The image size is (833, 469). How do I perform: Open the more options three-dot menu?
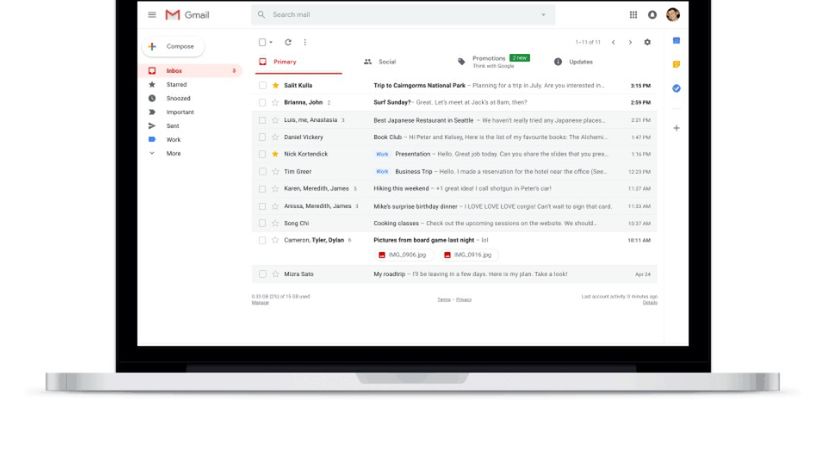pos(305,42)
